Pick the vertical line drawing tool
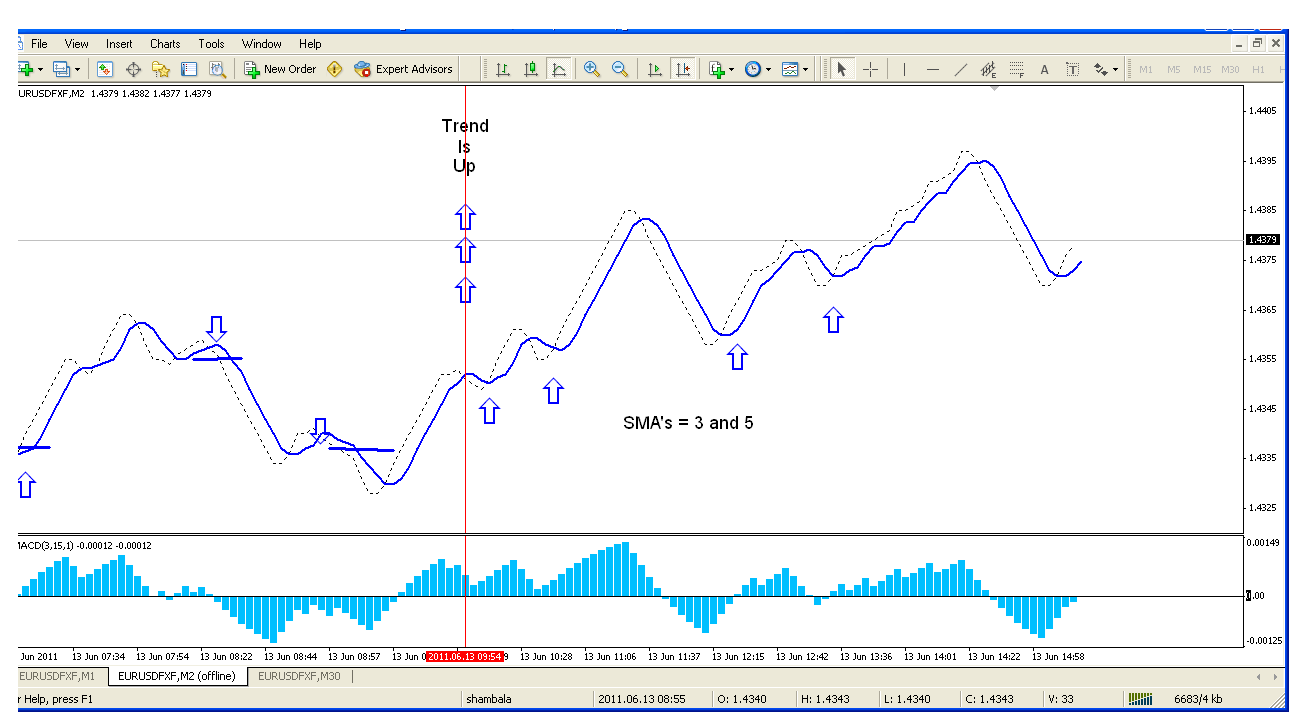Screen dimensions: 1289x712 (904, 69)
